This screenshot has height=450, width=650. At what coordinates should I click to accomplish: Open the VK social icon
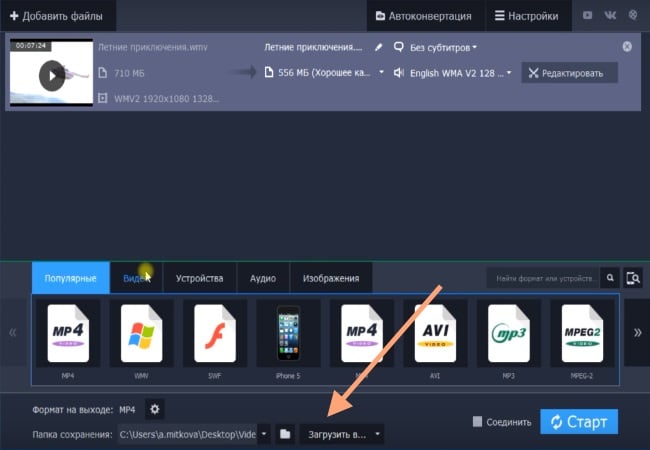(610, 15)
